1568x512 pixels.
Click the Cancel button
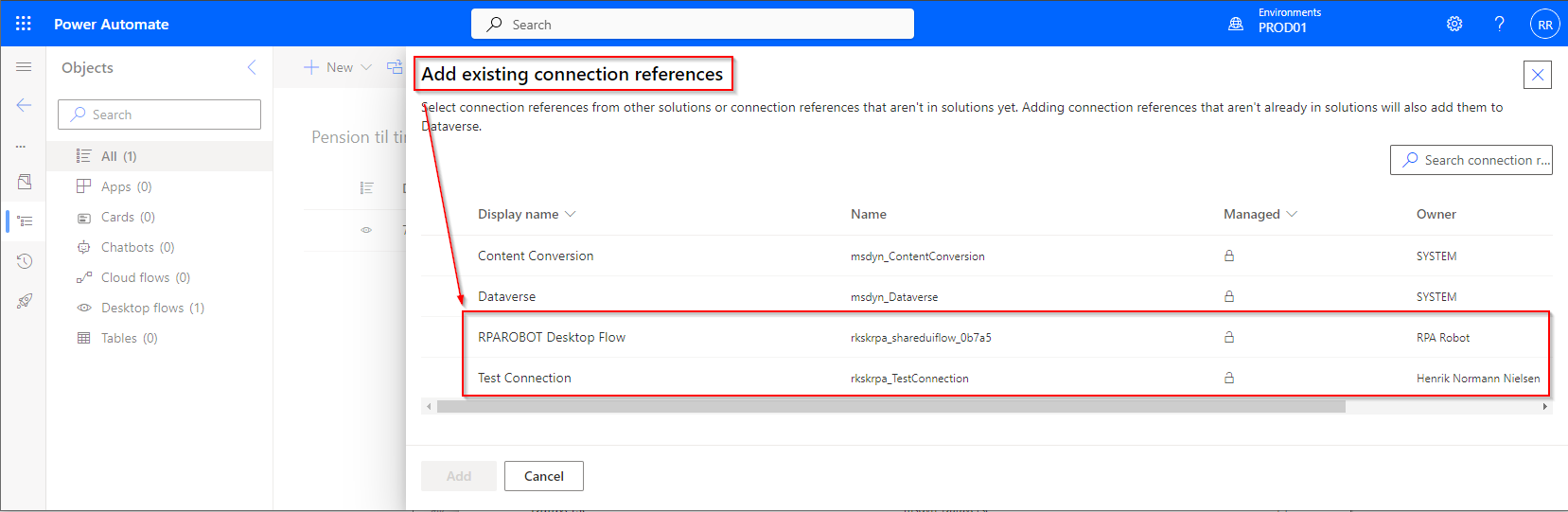tap(544, 476)
